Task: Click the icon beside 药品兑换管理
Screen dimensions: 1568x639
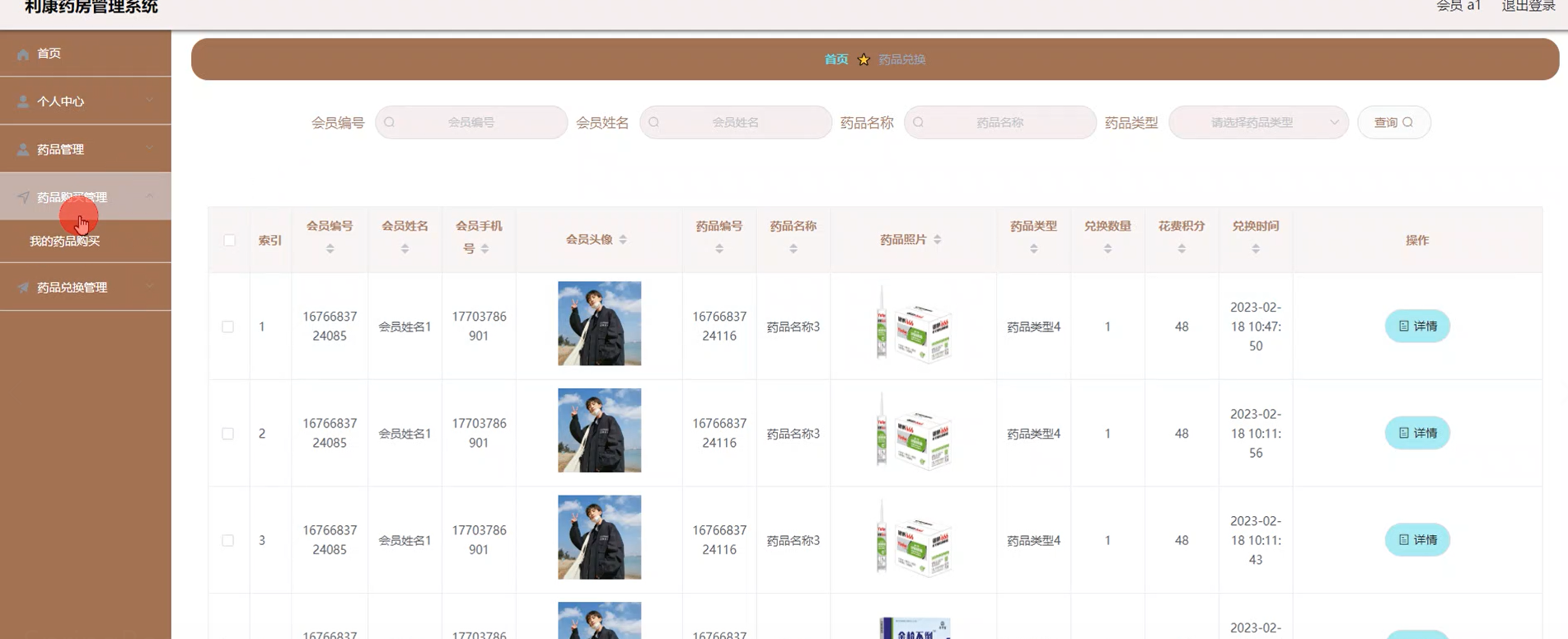Action: coord(23,287)
